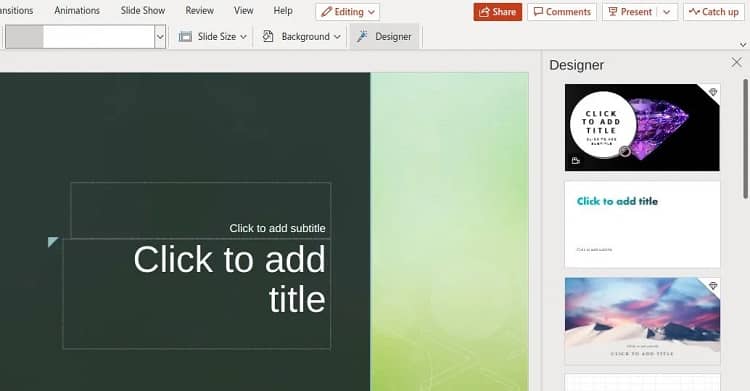Click the Catch up activity icon

(694, 11)
